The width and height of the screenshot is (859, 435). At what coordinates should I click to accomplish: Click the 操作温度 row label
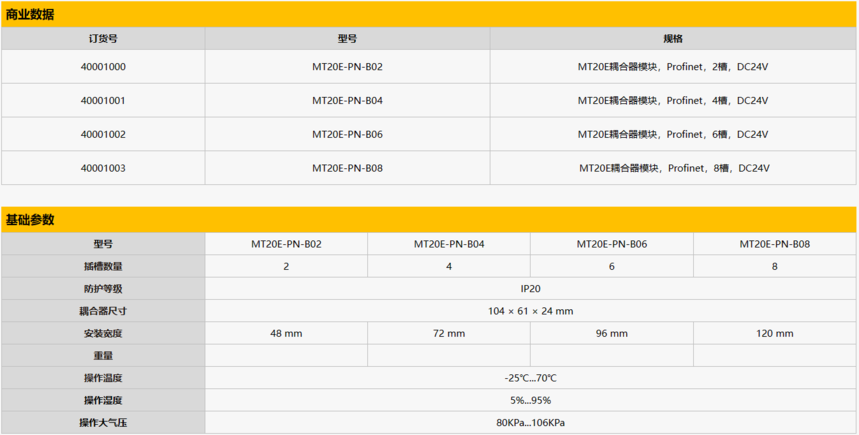pyautogui.click(x=103, y=378)
